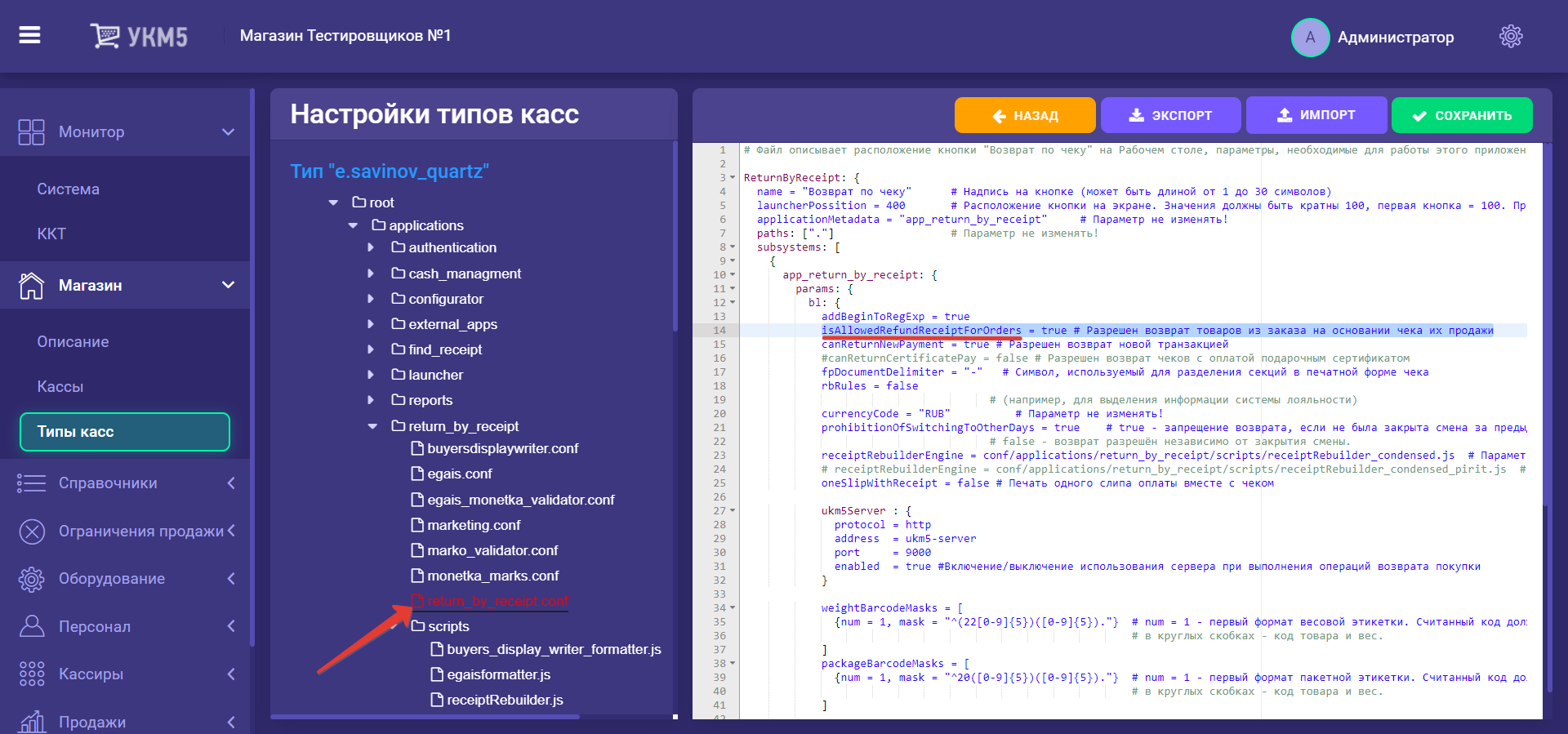
Task: Click the code editor vertical scrollbar
Action: coord(1546,327)
